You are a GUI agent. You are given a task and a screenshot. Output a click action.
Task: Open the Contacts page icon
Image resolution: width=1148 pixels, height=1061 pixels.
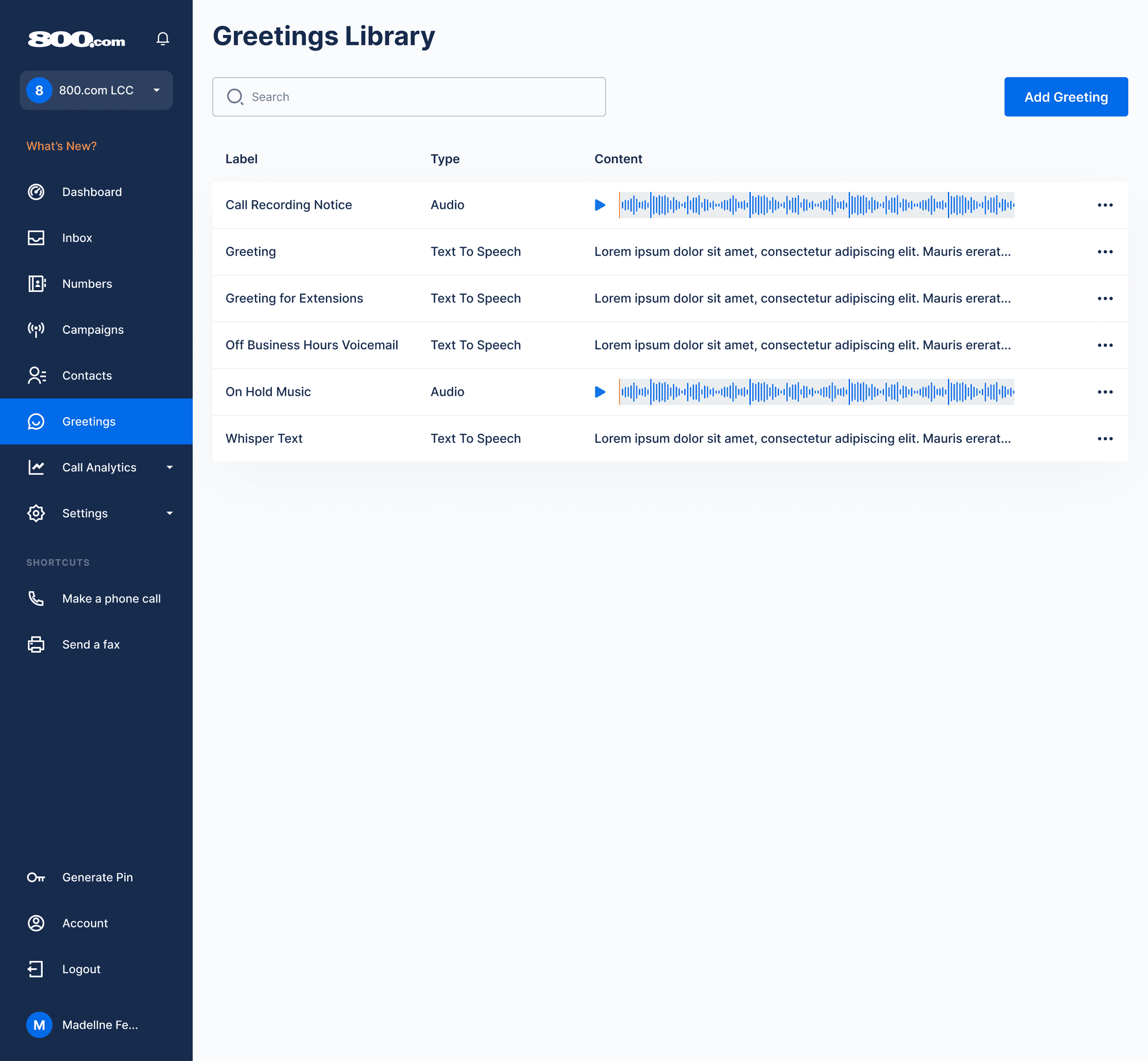coord(36,376)
